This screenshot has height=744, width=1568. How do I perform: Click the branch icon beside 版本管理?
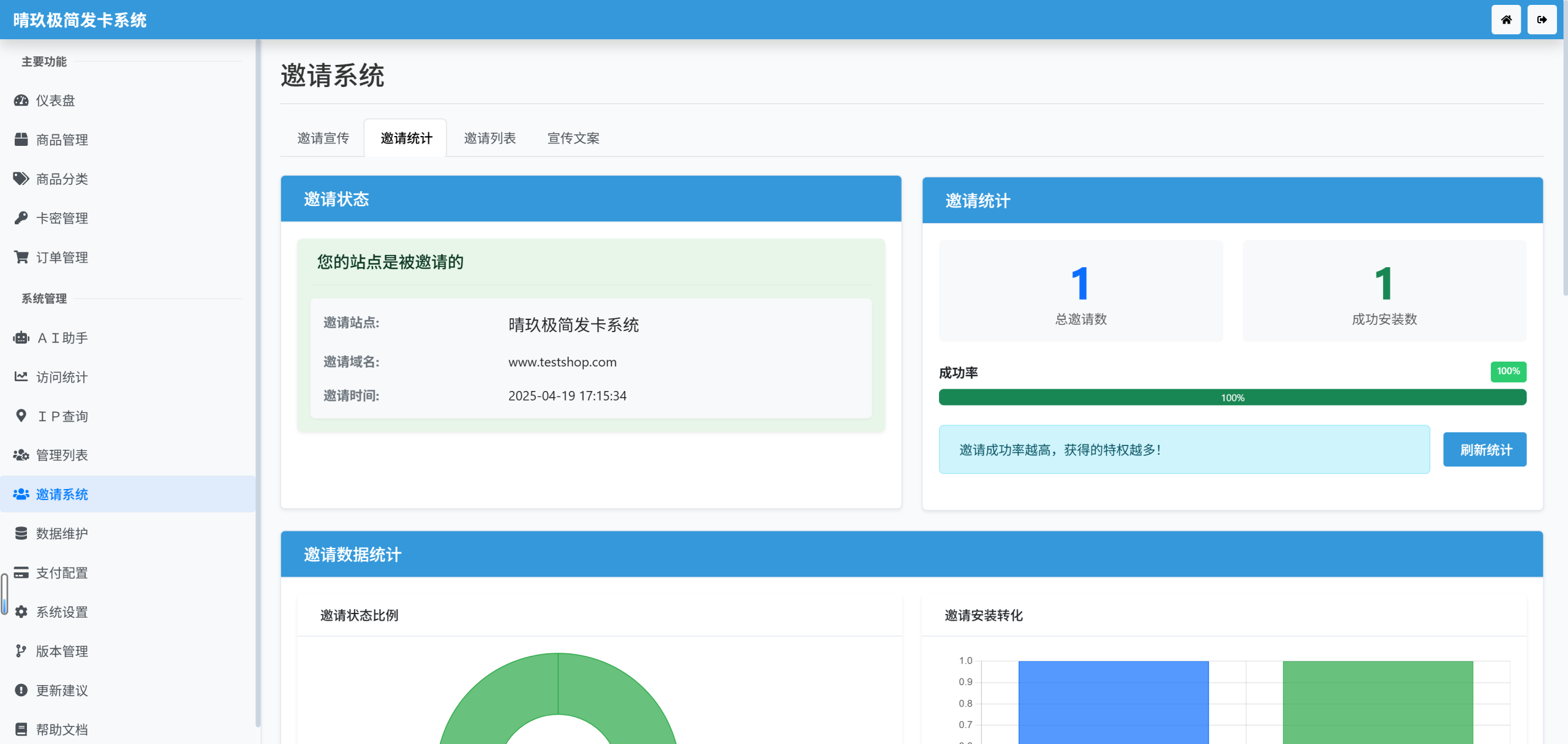click(21, 651)
